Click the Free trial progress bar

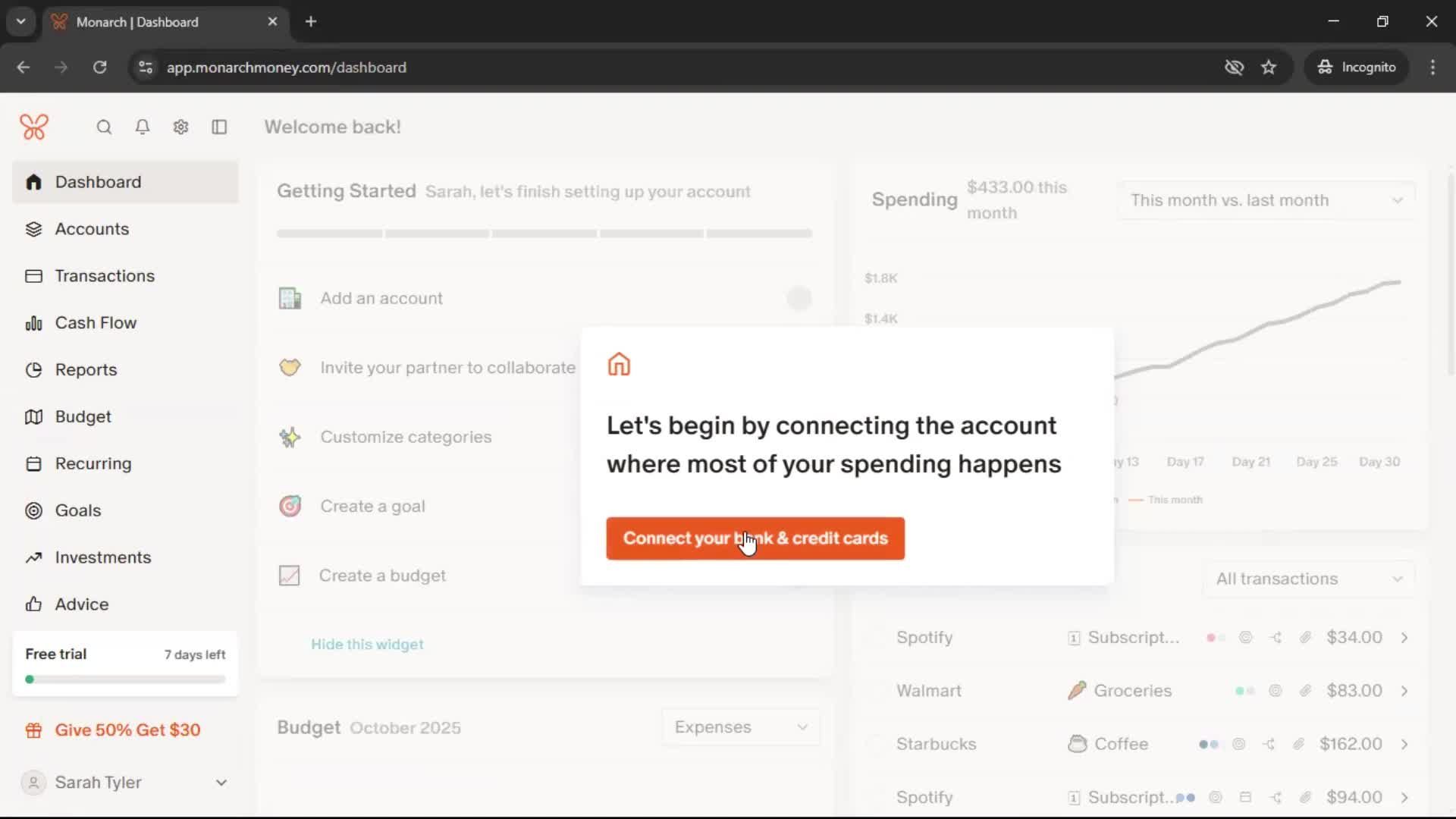[x=125, y=679]
